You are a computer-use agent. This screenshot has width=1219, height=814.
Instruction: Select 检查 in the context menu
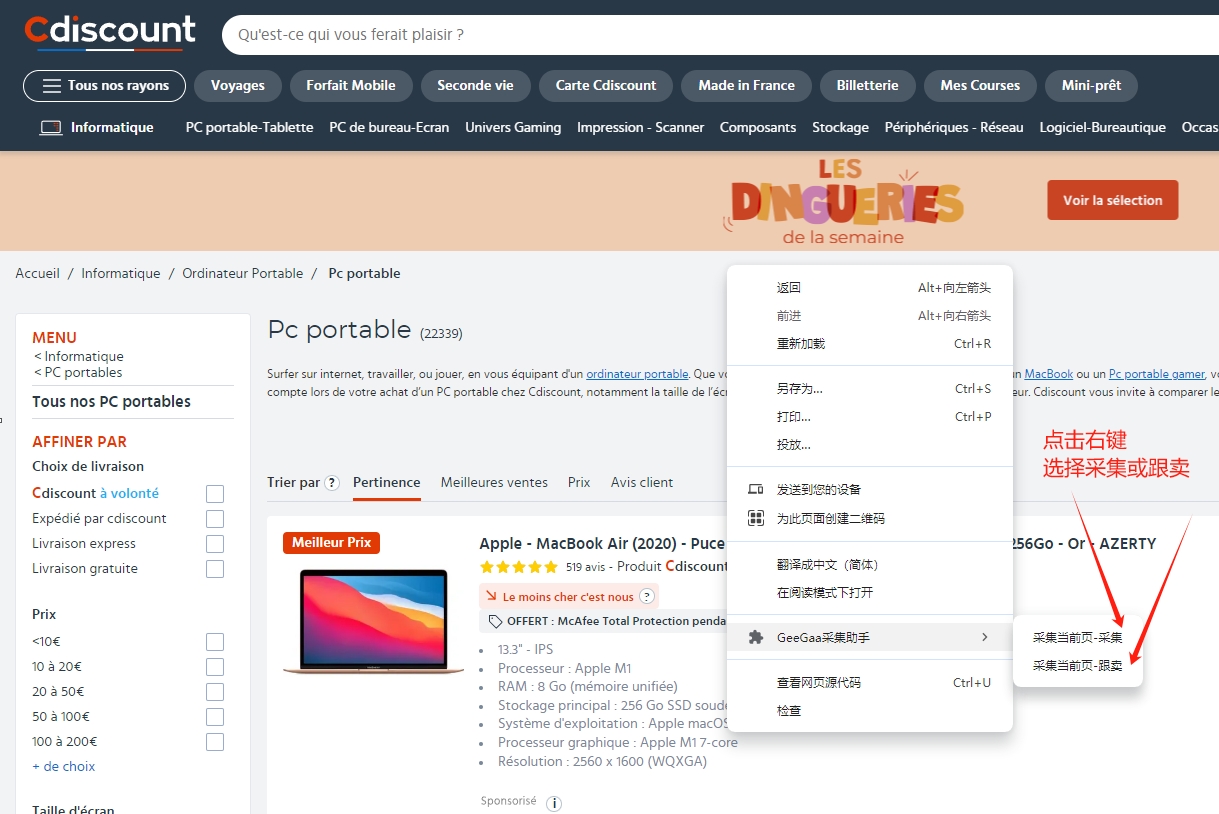point(870,711)
